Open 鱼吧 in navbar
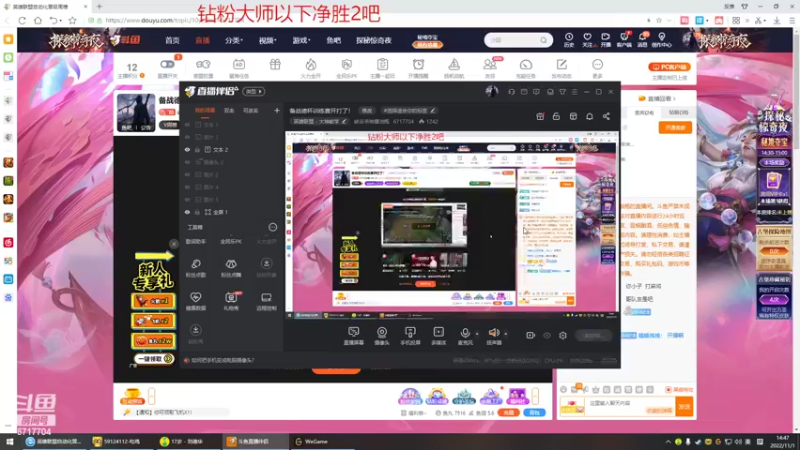Screen dimensions: 800x450 coord(334,40)
